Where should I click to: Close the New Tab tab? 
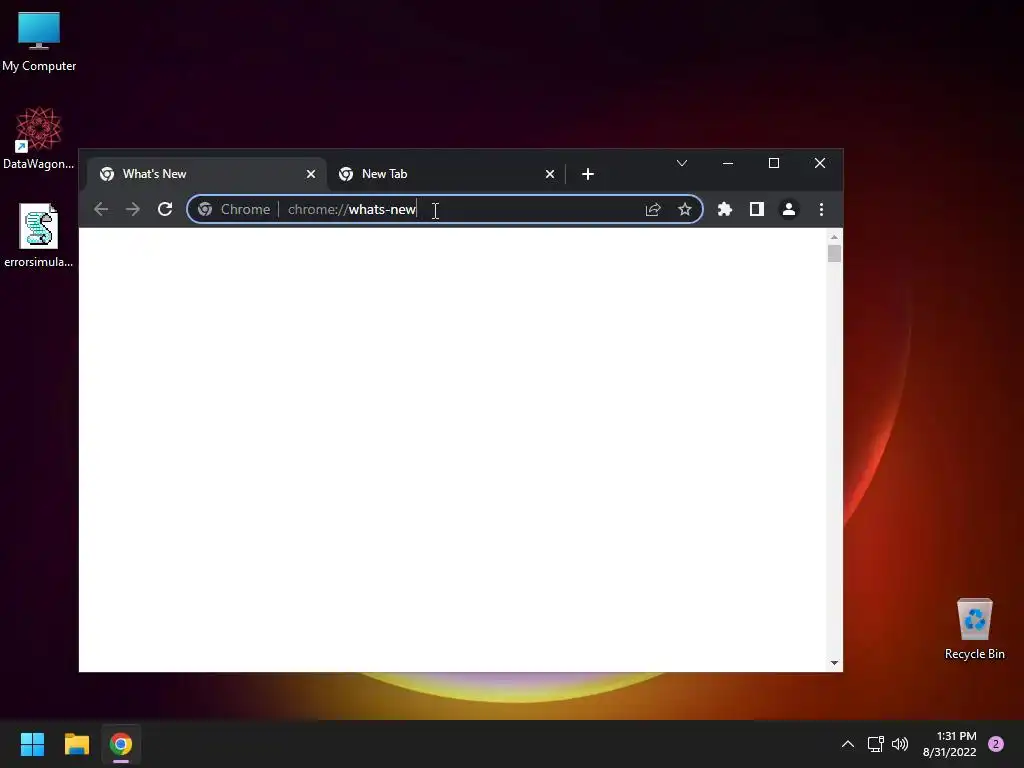550,174
